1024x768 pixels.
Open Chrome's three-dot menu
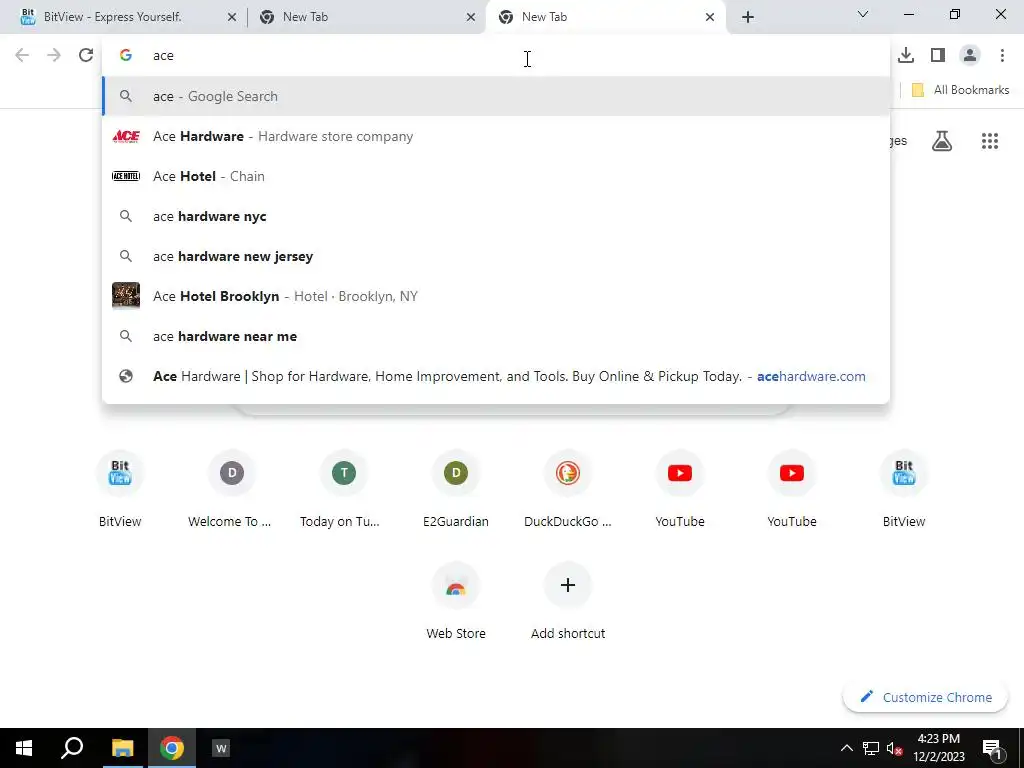(1002, 56)
